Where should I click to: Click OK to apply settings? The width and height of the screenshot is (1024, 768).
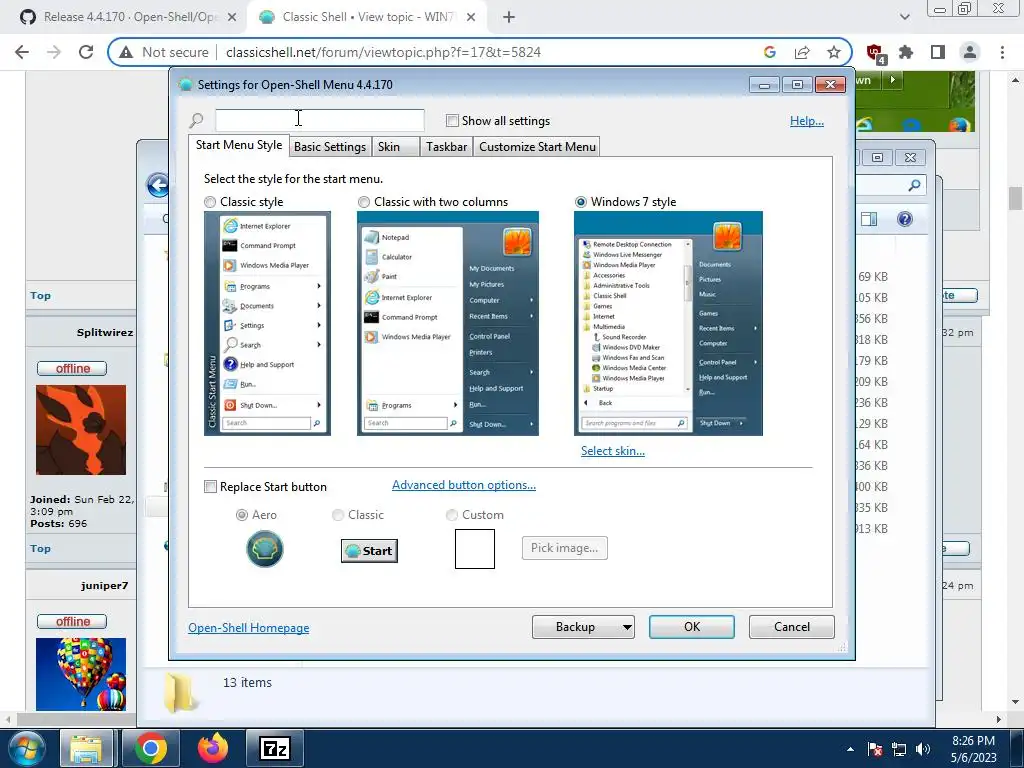(692, 627)
